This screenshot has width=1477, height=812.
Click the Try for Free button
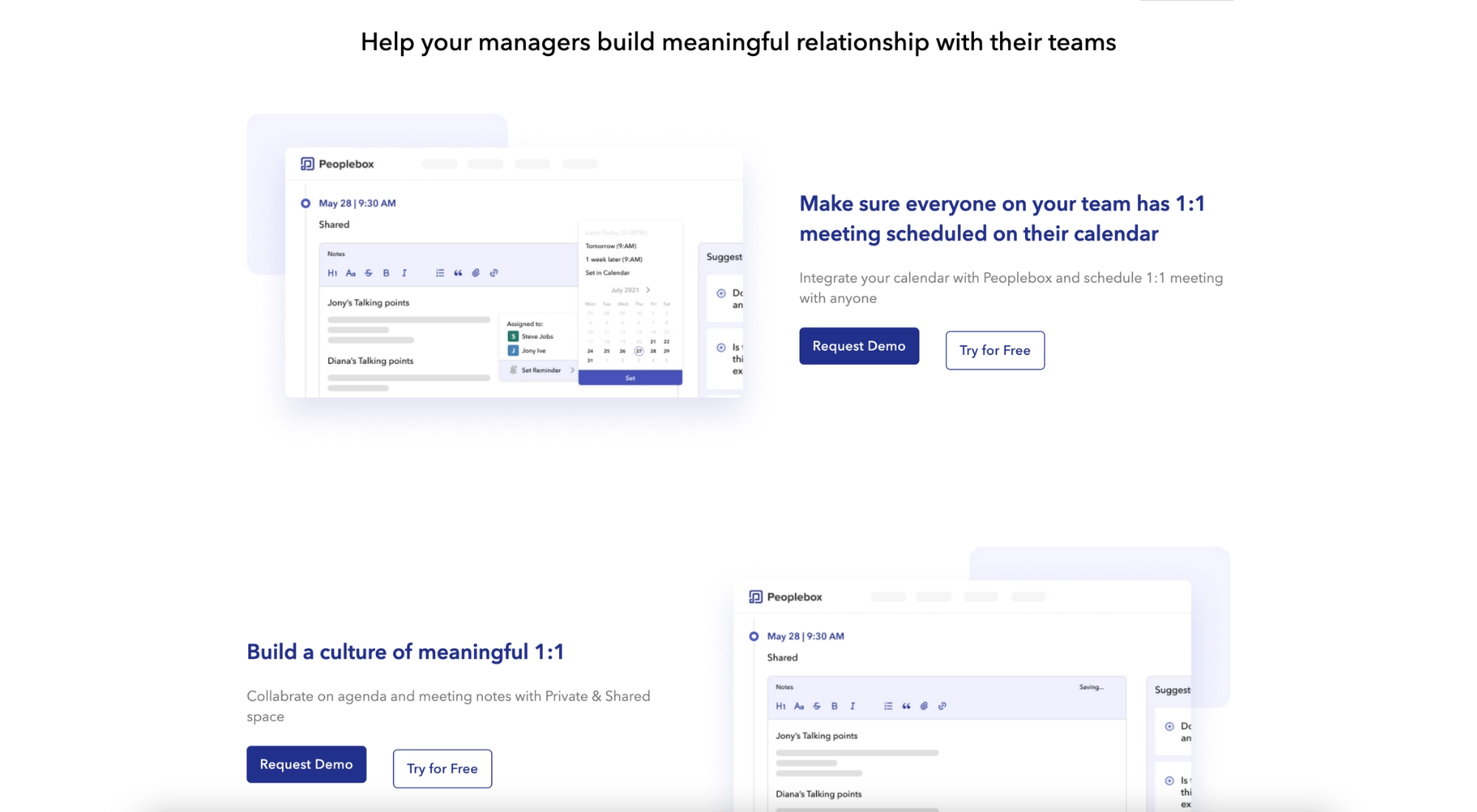coord(994,350)
